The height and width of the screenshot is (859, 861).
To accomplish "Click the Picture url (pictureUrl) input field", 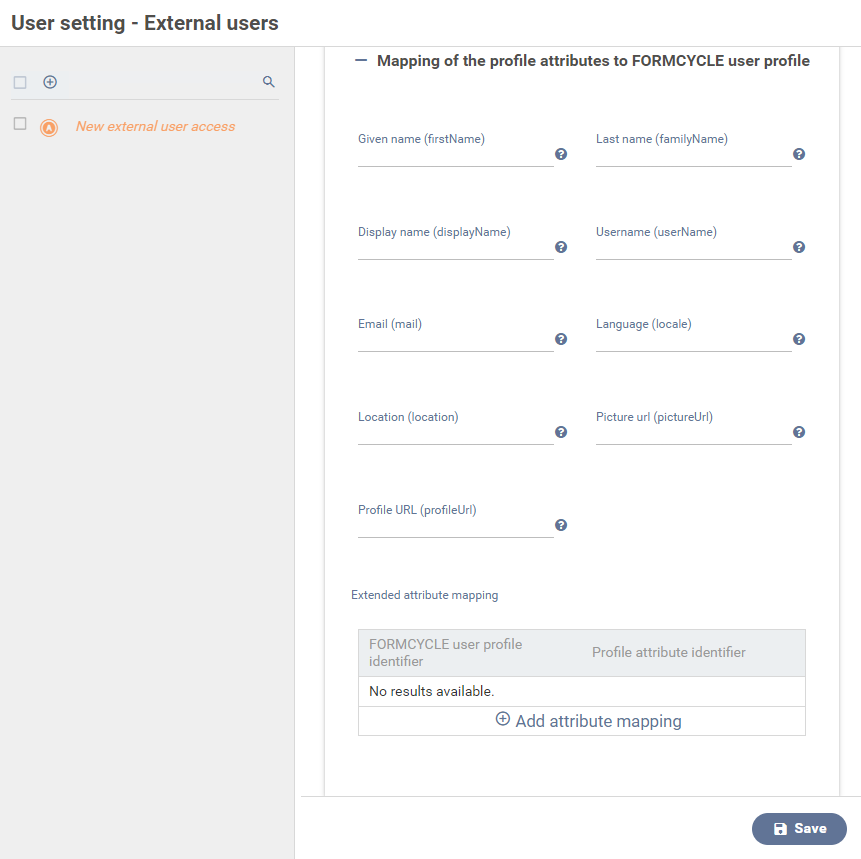I will tap(694, 433).
